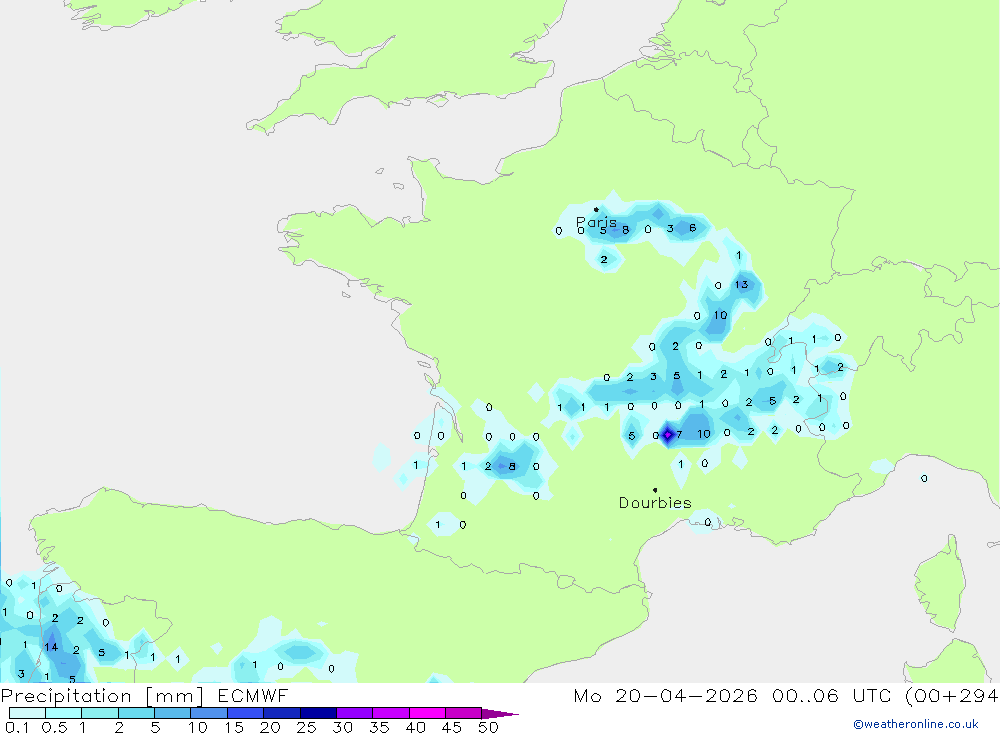Pick the 5–10 mm legend color swatch
This screenshot has width=1000, height=733.
(173, 713)
